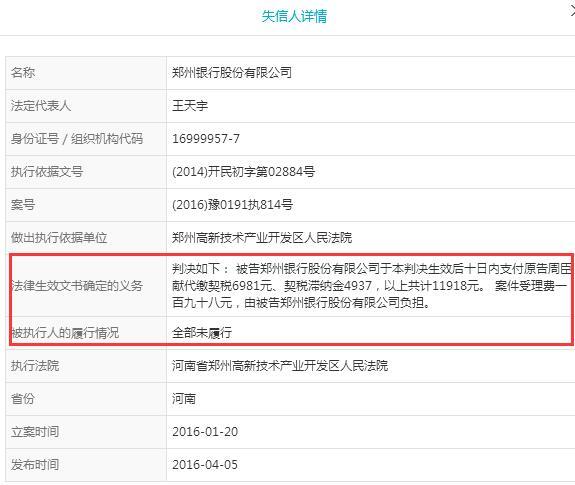Select publish date 2016-04-05

tap(205, 464)
